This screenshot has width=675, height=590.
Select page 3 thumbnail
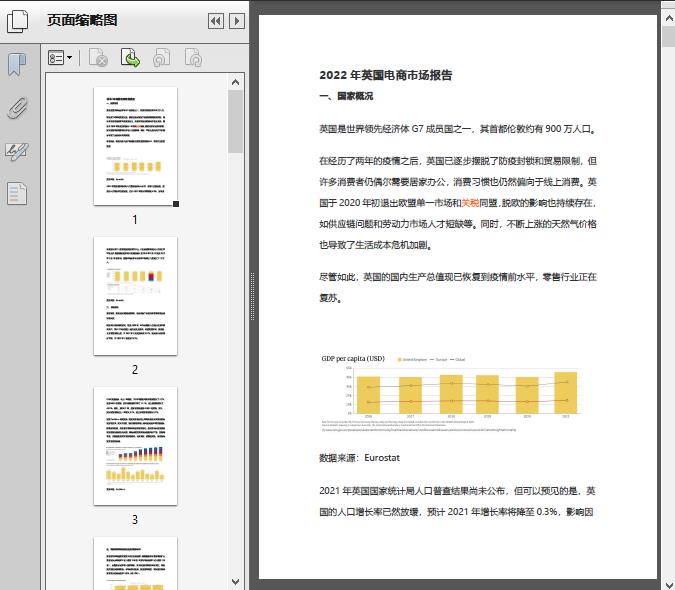pos(135,446)
